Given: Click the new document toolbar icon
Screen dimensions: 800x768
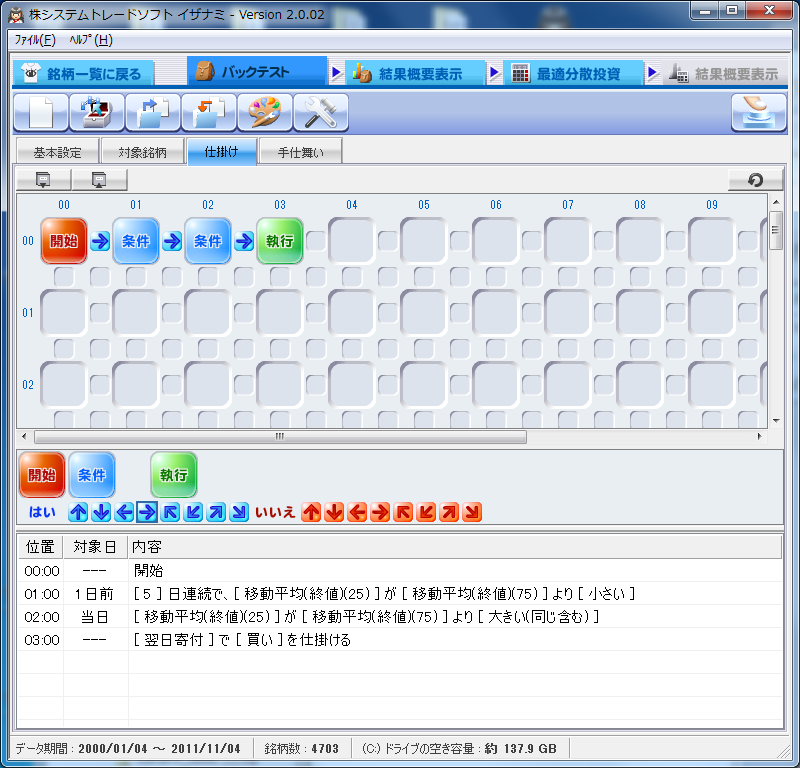Looking at the screenshot, I should tap(41, 112).
